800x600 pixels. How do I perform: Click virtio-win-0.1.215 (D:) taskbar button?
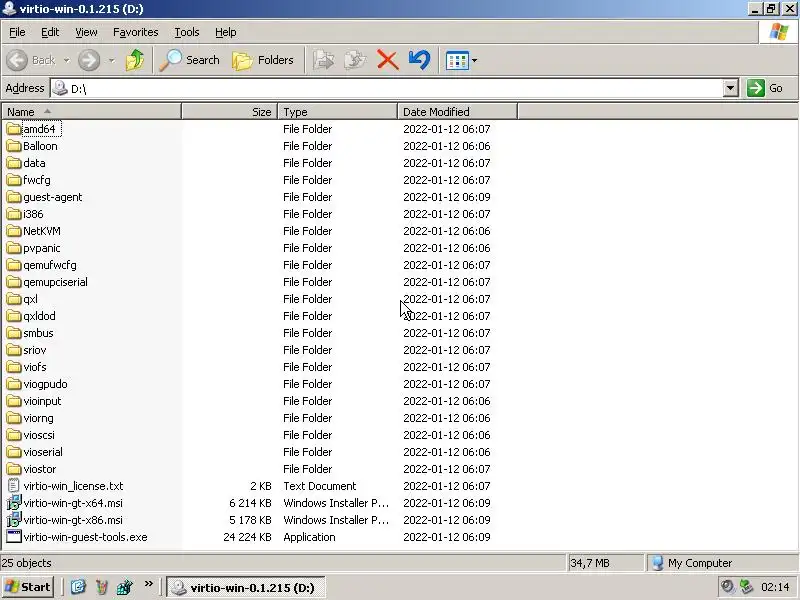(x=245, y=588)
